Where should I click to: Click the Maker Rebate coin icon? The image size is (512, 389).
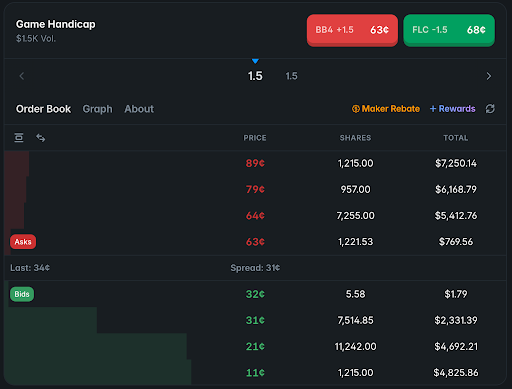point(356,109)
